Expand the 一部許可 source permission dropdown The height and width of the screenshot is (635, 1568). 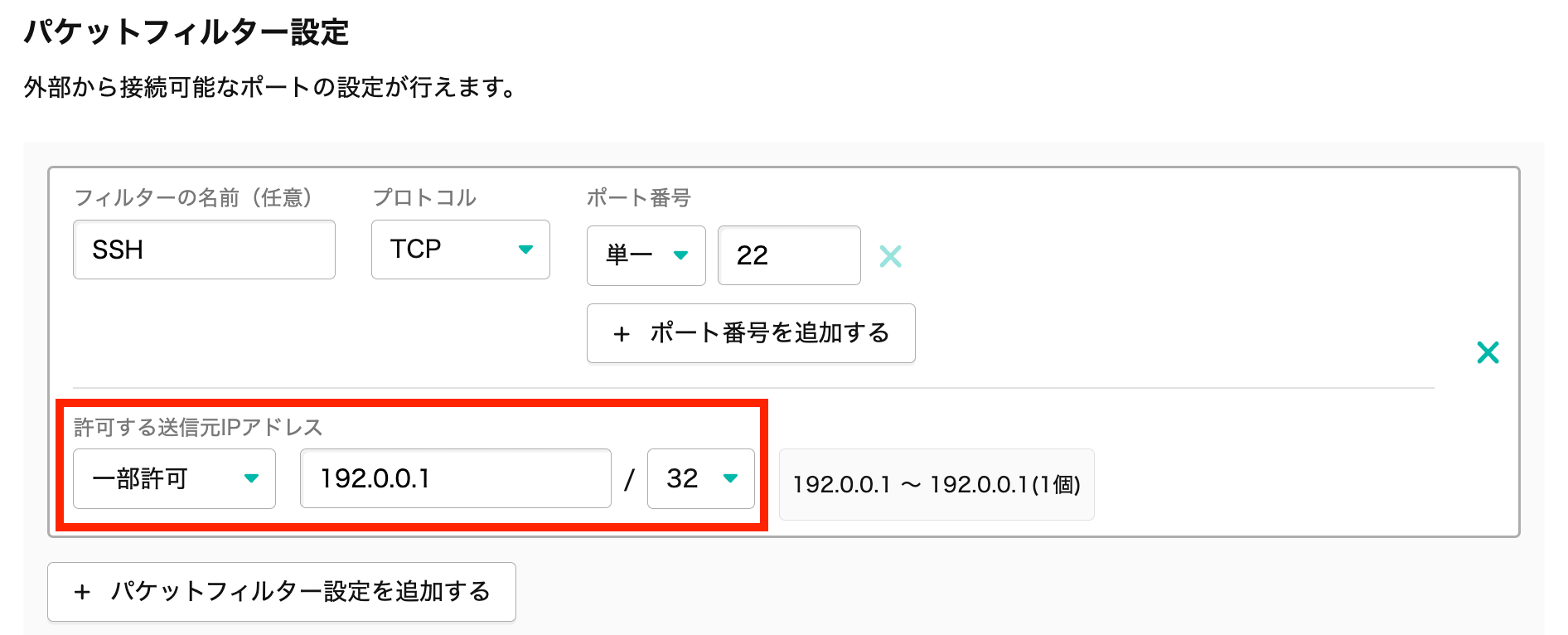pyautogui.click(x=174, y=478)
